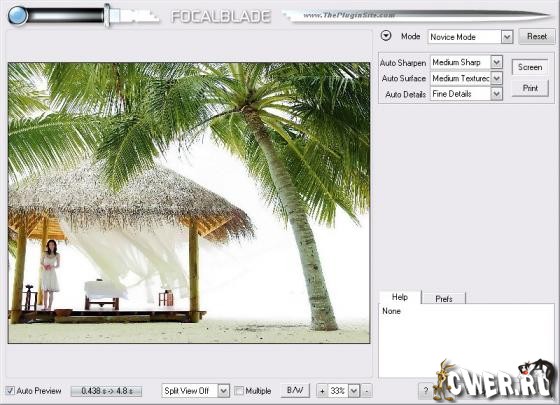Click the B/W preview button

click(295, 390)
